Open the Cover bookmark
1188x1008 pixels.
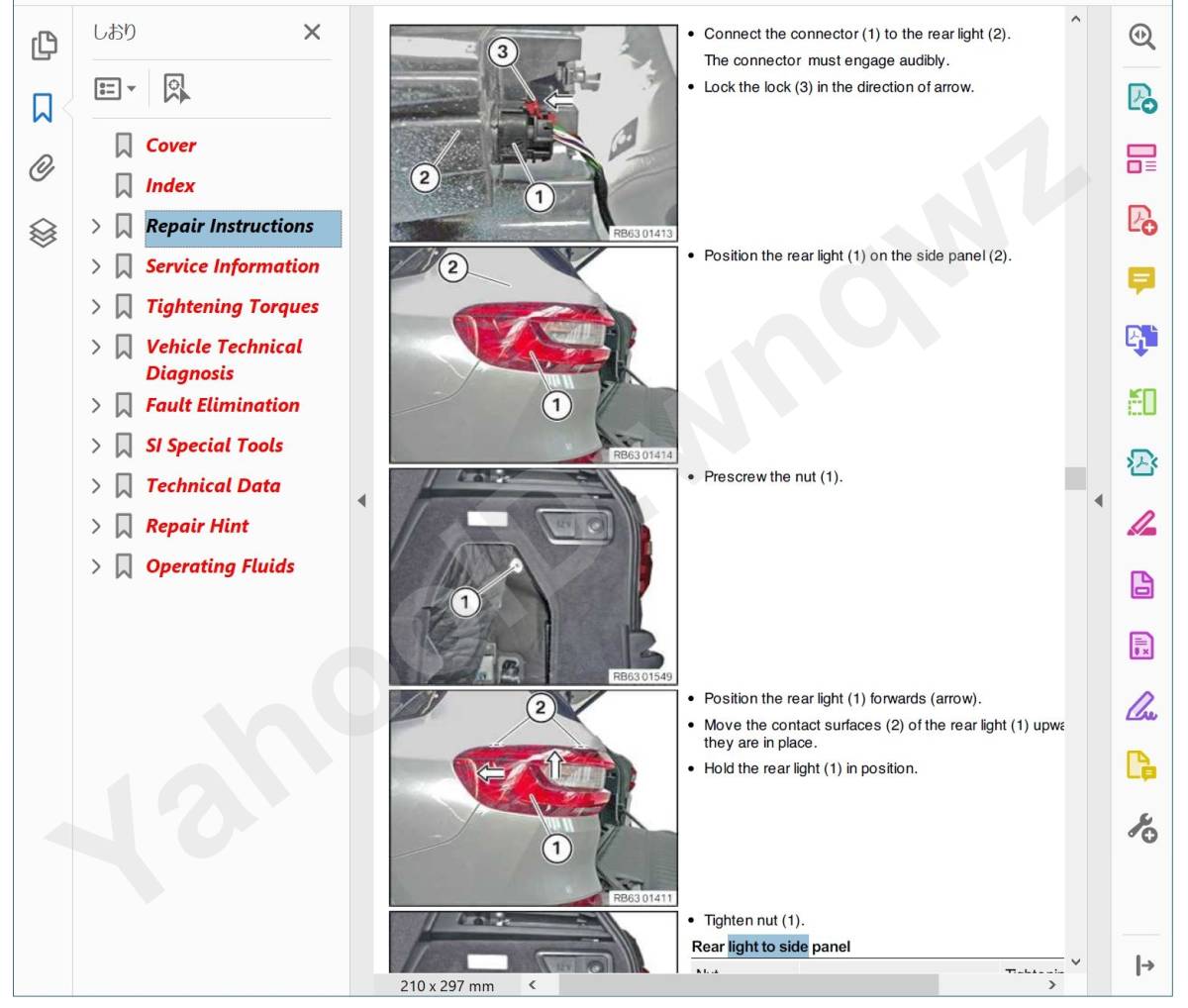coord(170,146)
